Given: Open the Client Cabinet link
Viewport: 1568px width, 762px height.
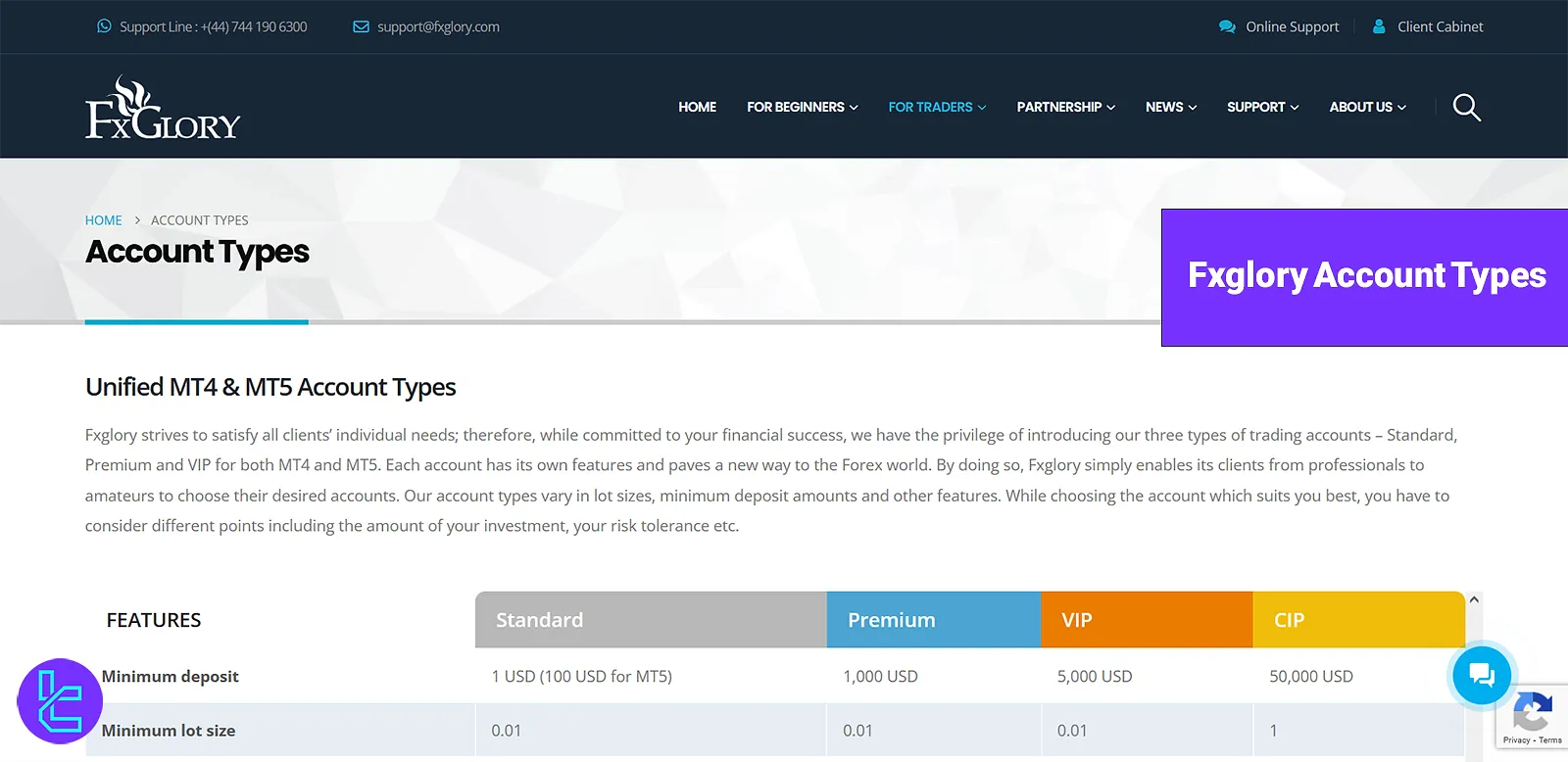Looking at the screenshot, I should click(1440, 26).
